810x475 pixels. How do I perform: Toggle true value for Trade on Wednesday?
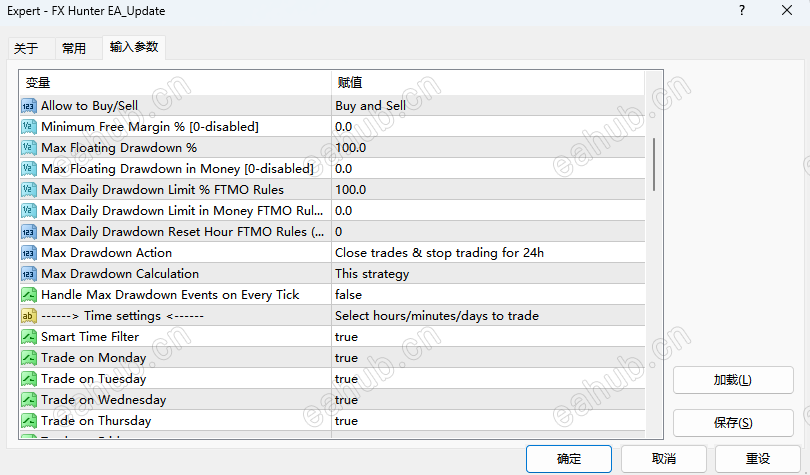click(346, 400)
